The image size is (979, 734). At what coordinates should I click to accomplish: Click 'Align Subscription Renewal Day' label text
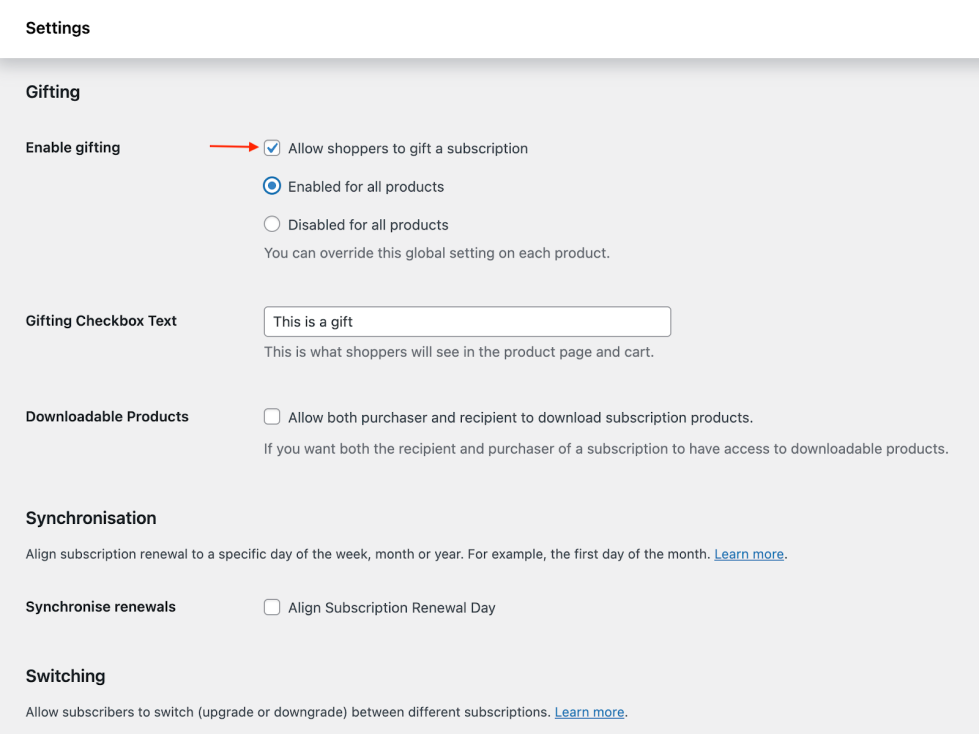[391, 608]
